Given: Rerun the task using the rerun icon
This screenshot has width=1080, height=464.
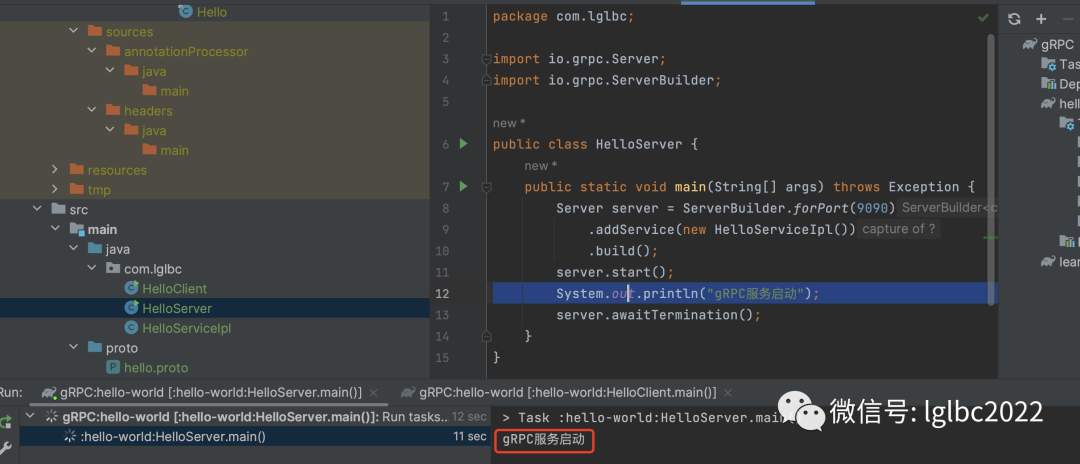Looking at the screenshot, I should coord(6,421).
